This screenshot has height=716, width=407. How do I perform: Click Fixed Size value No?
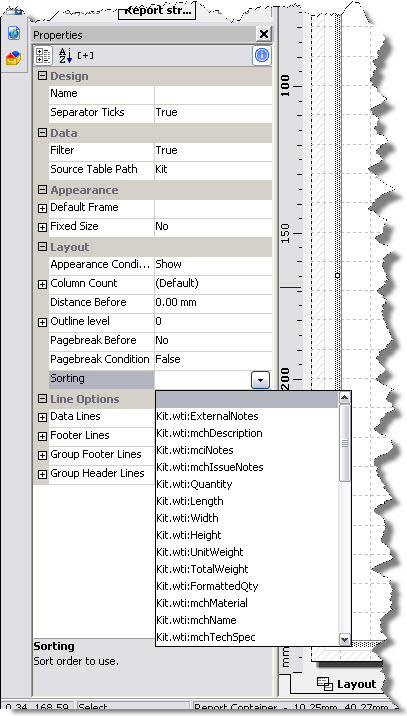tap(213, 226)
